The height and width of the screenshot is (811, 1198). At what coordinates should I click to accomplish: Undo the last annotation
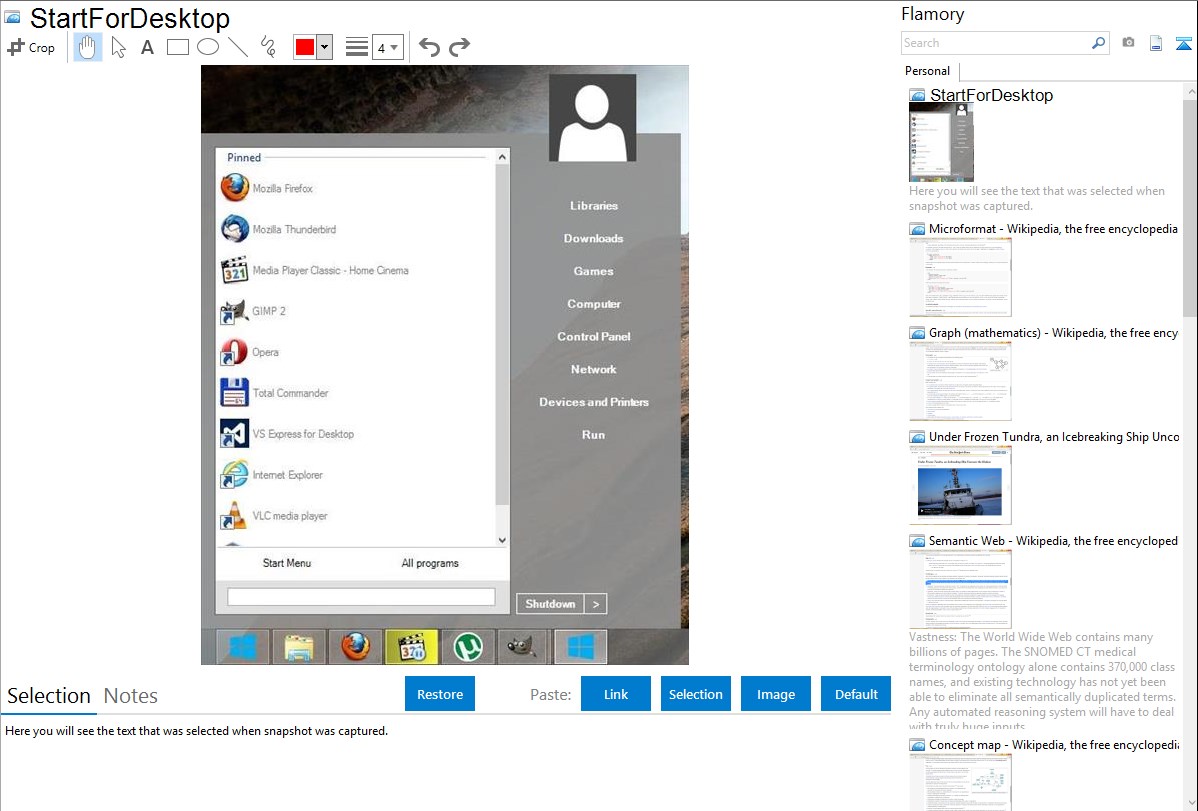coord(429,47)
